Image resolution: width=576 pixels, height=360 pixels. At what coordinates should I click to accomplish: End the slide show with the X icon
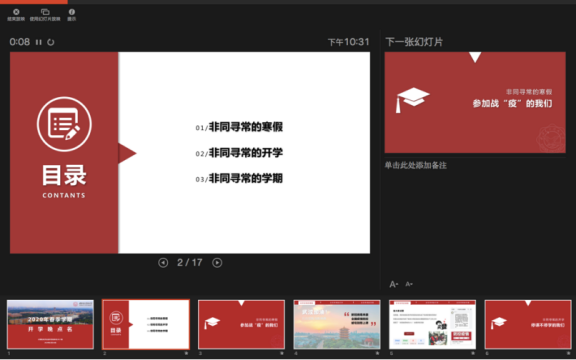pyautogui.click(x=16, y=12)
